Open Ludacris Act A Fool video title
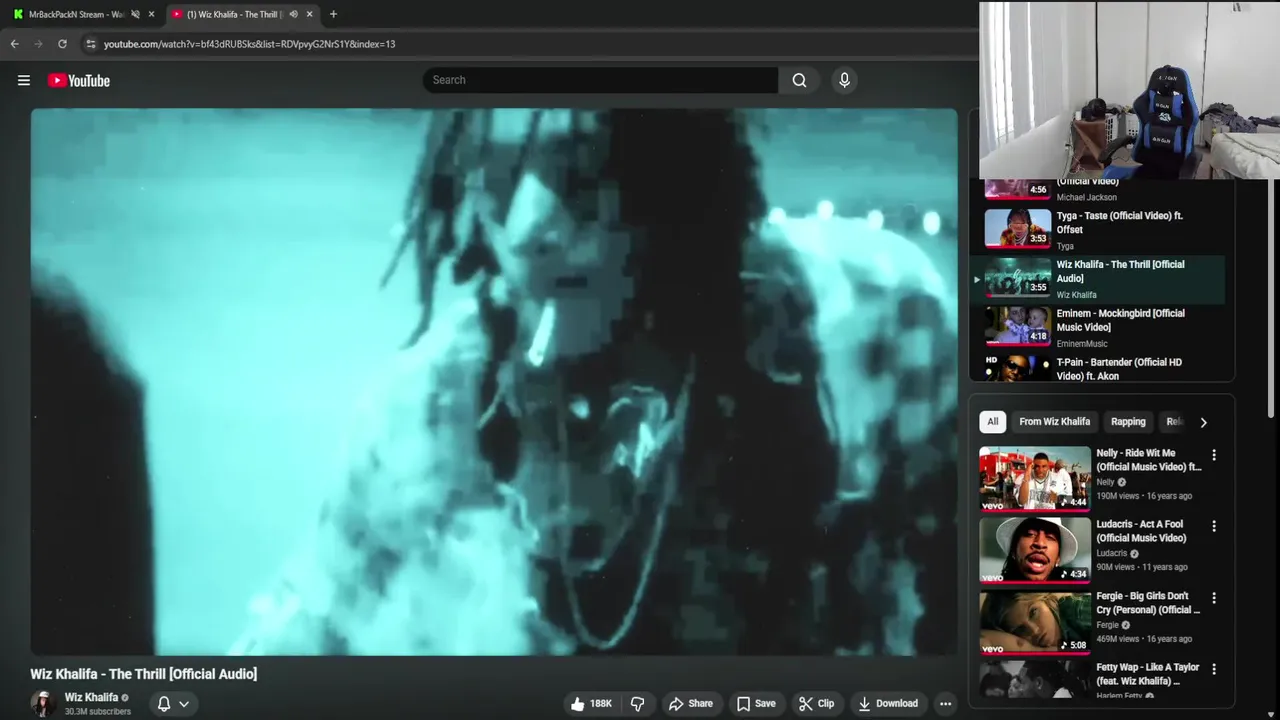 [1141, 531]
